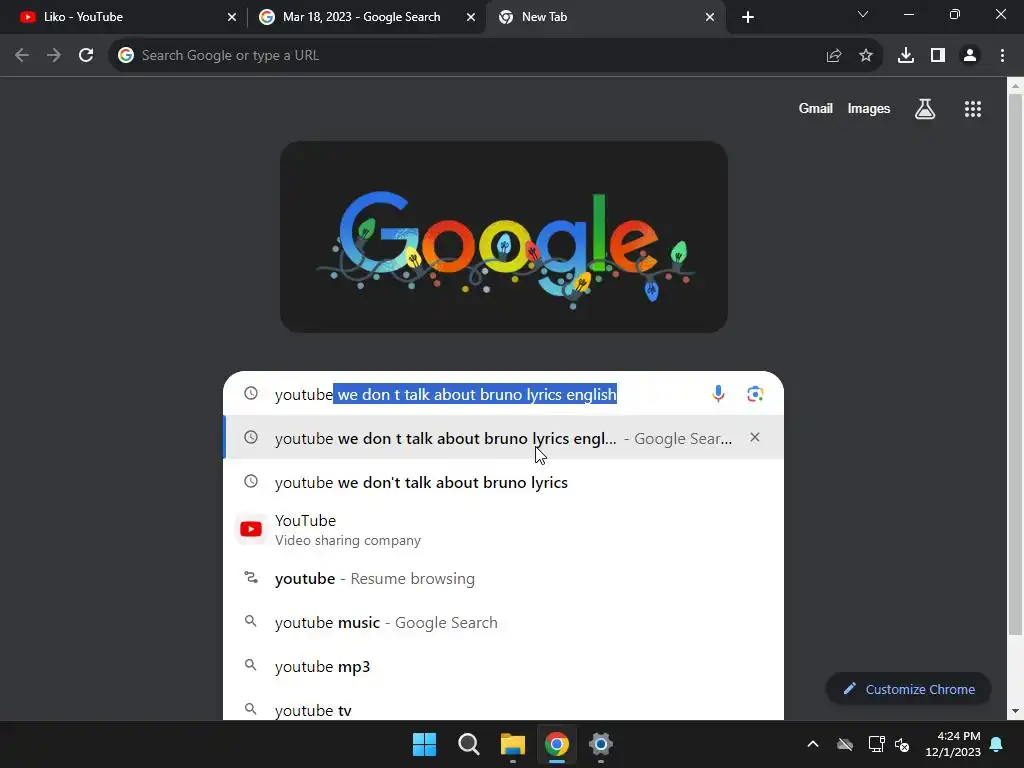Open Search Labs flask icon
Screen dimensions: 1024x768
925,109
